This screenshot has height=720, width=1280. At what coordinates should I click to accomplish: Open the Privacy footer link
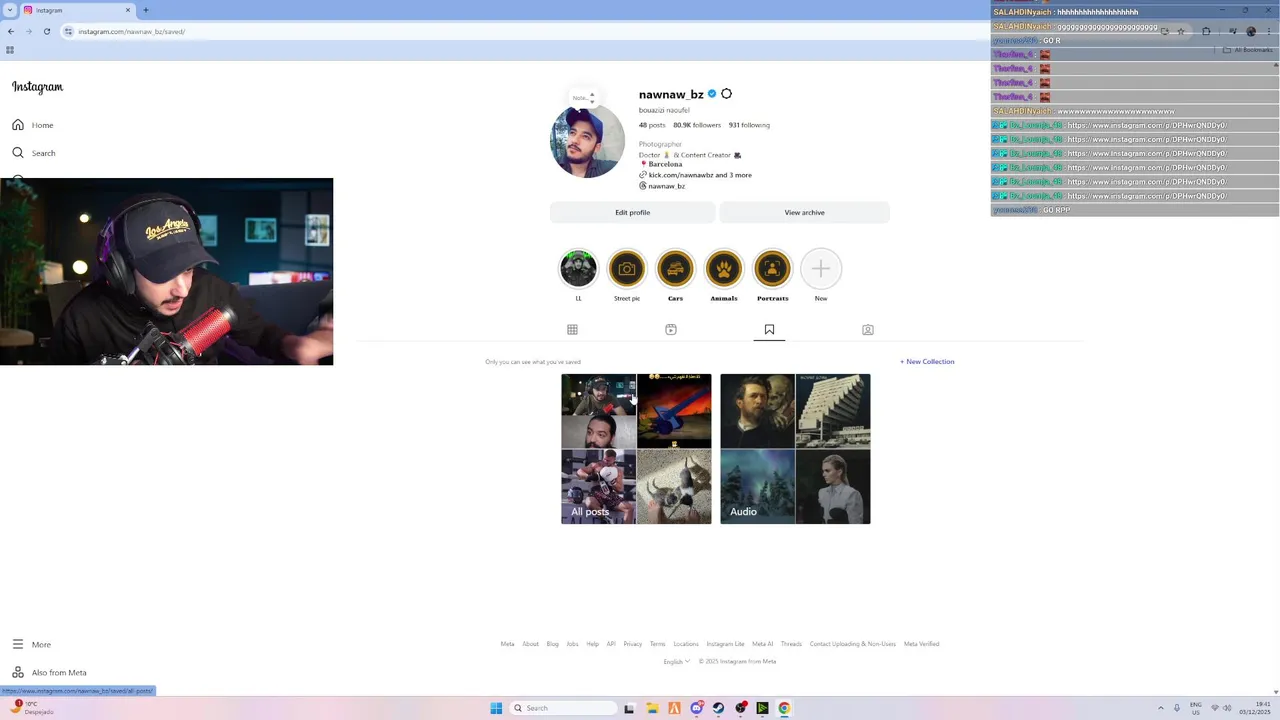pyautogui.click(x=633, y=644)
